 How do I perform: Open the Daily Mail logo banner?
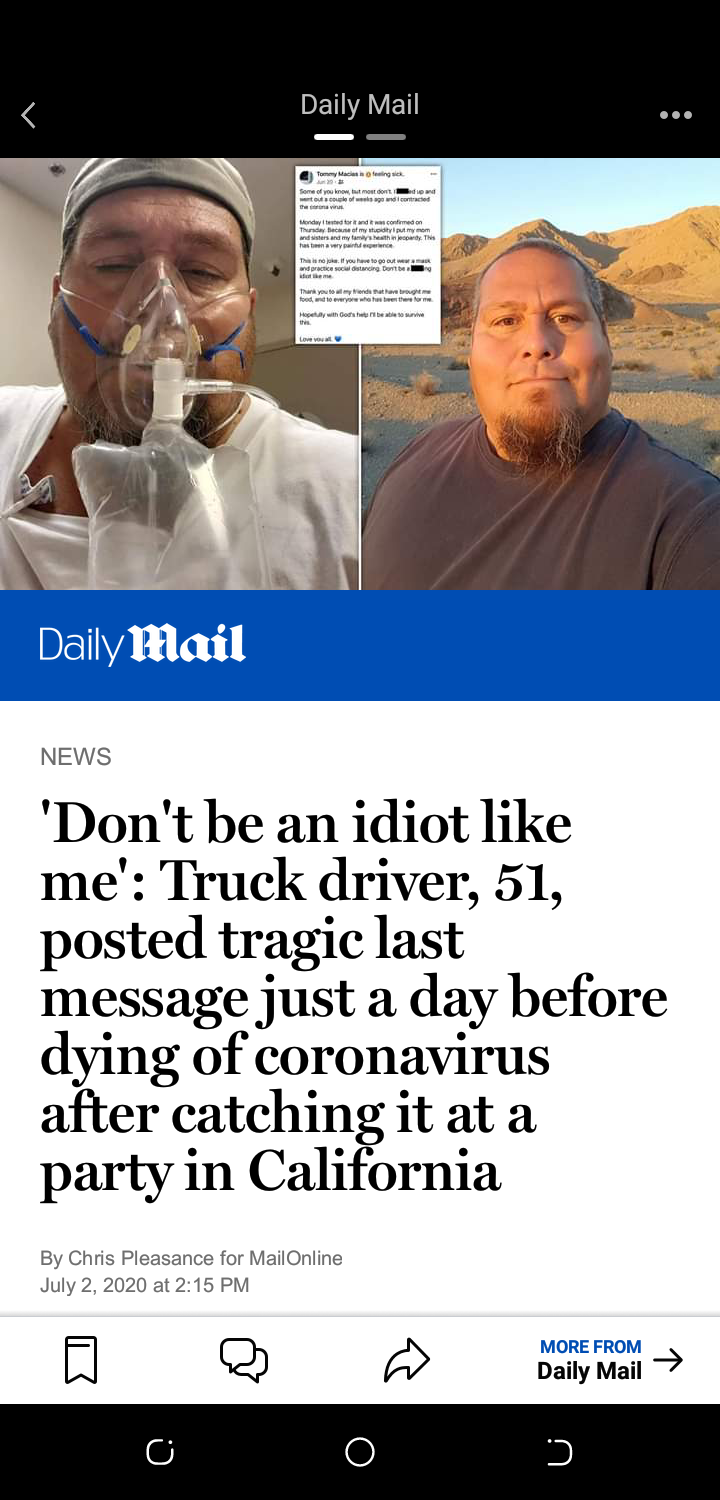[x=360, y=645]
